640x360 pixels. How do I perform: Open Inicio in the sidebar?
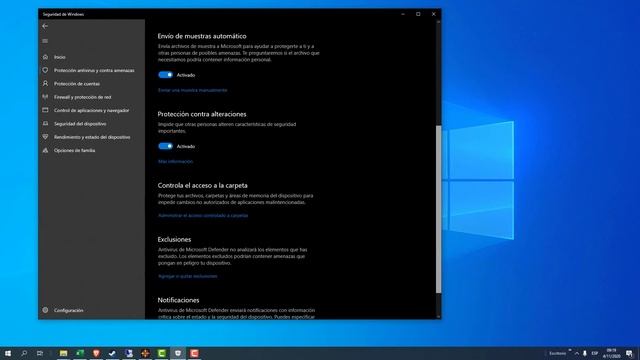coord(60,57)
